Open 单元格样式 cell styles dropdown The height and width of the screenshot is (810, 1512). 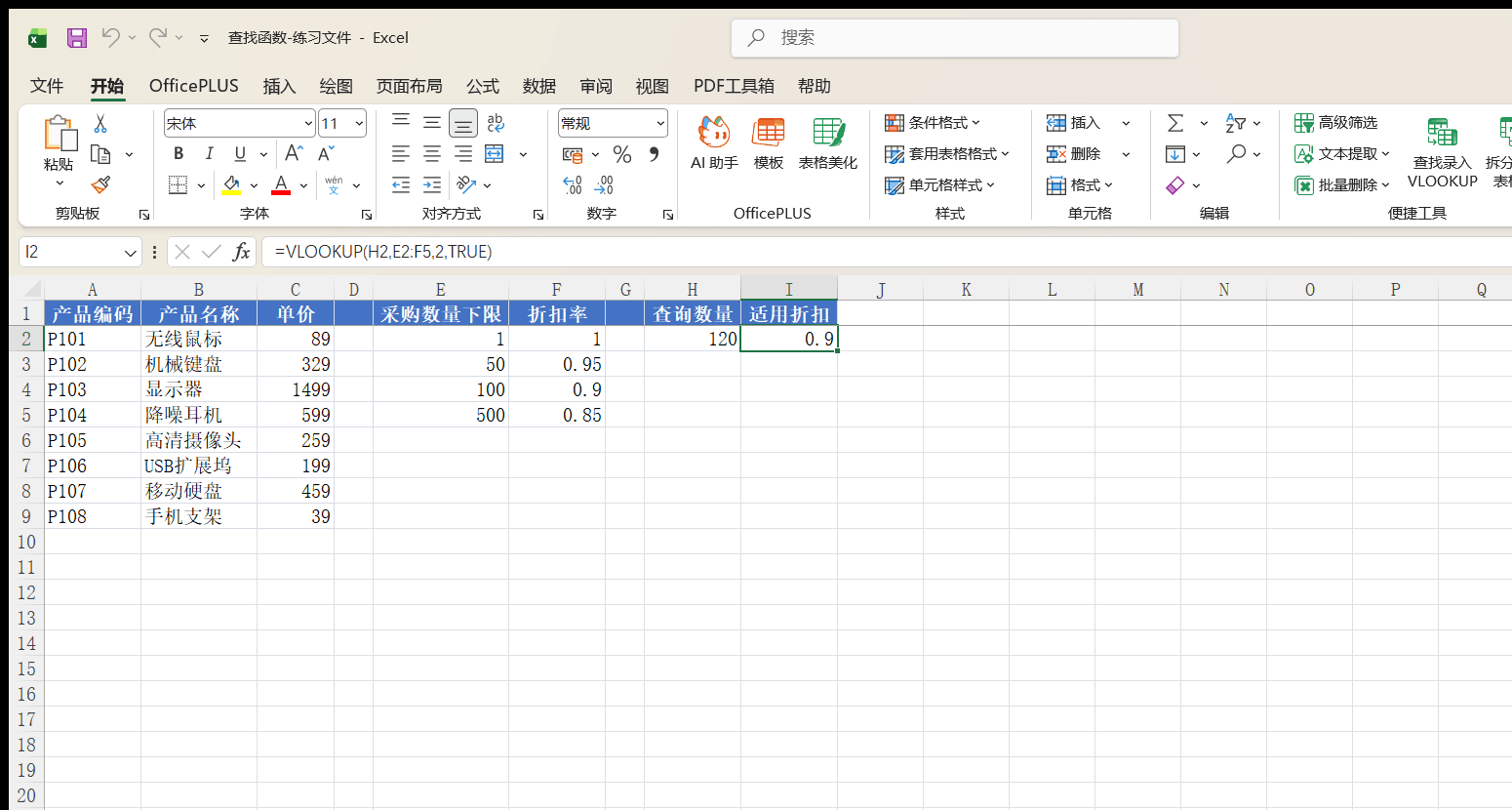939,184
